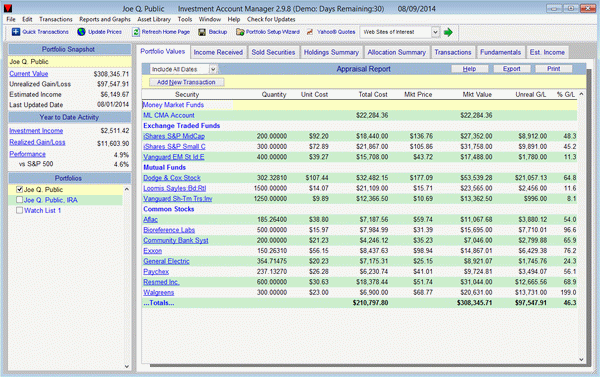Click the red application logo icon
This screenshot has height=377, width=600.
coord(8,8)
